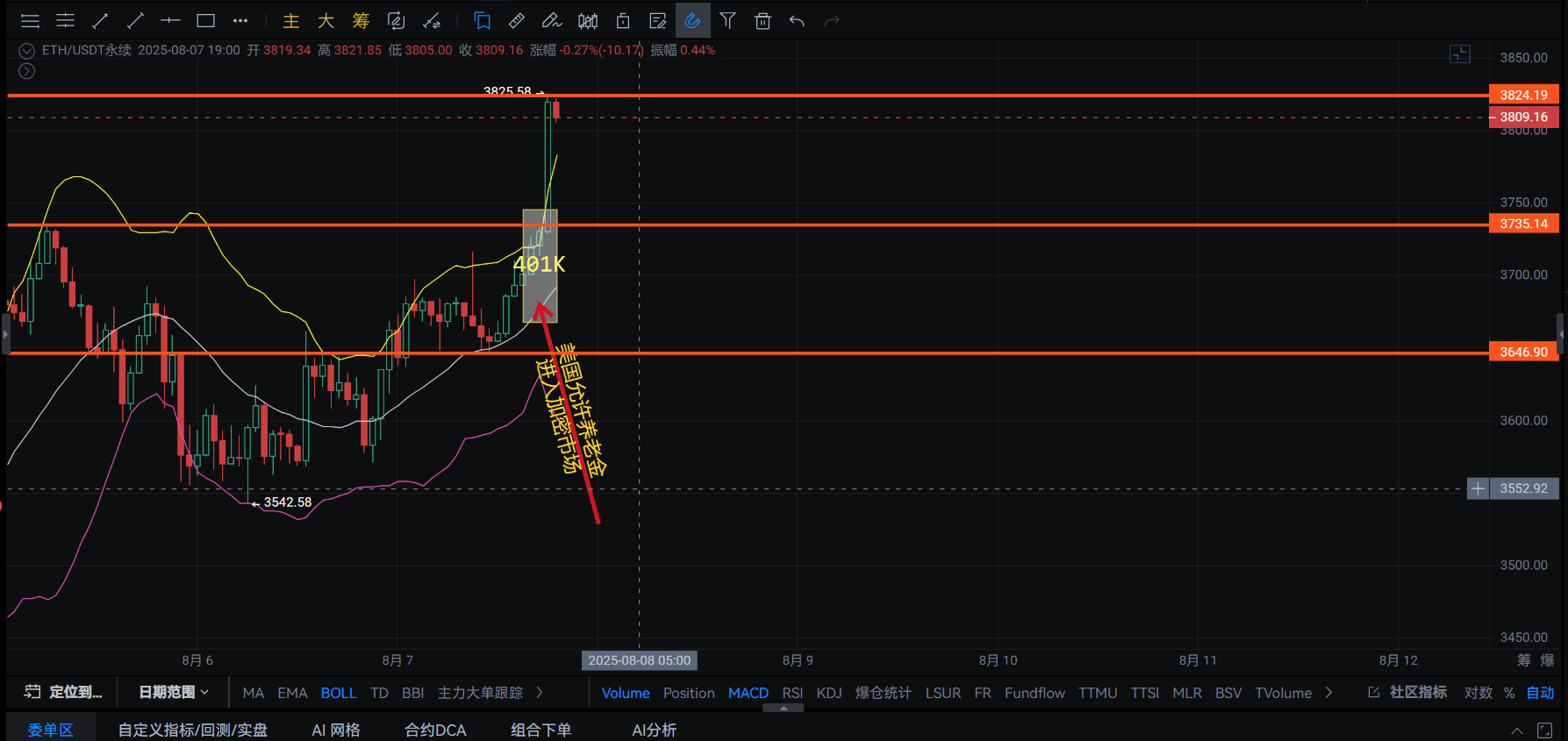Select the horizontal line drawing tool

coord(170,20)
